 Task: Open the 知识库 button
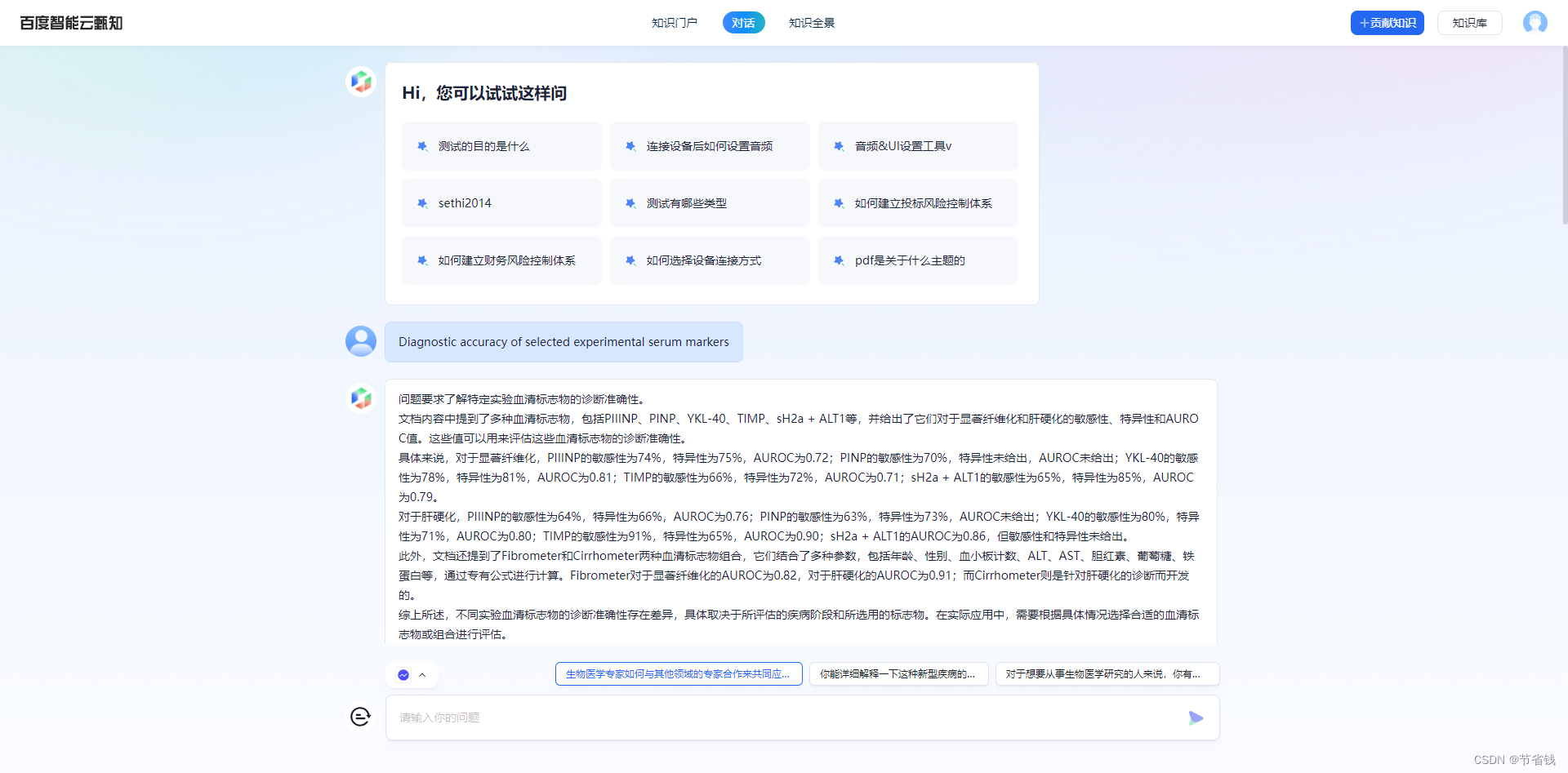1470,23
